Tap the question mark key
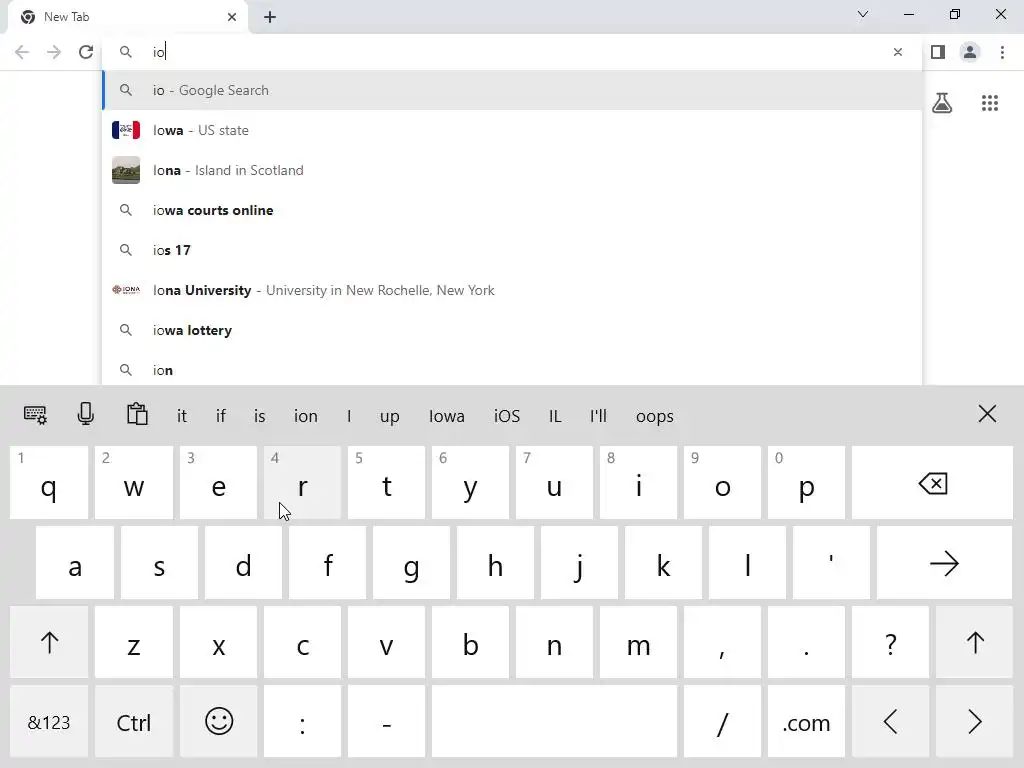 click(x=890, y=643)
